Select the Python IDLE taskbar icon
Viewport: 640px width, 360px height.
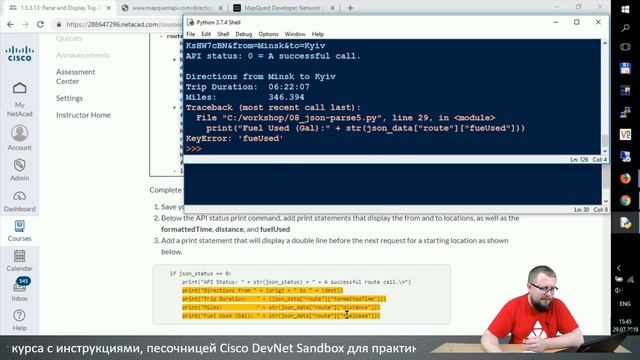tap(625, 222)
